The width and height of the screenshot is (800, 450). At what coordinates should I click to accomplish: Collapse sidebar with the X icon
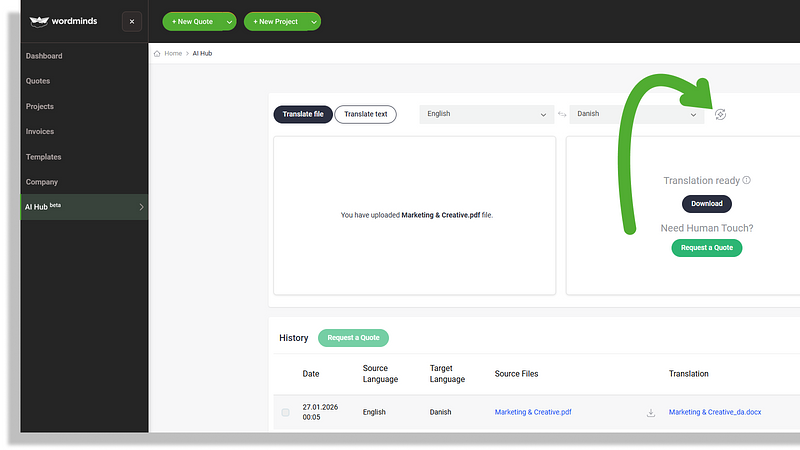[132, 21]
